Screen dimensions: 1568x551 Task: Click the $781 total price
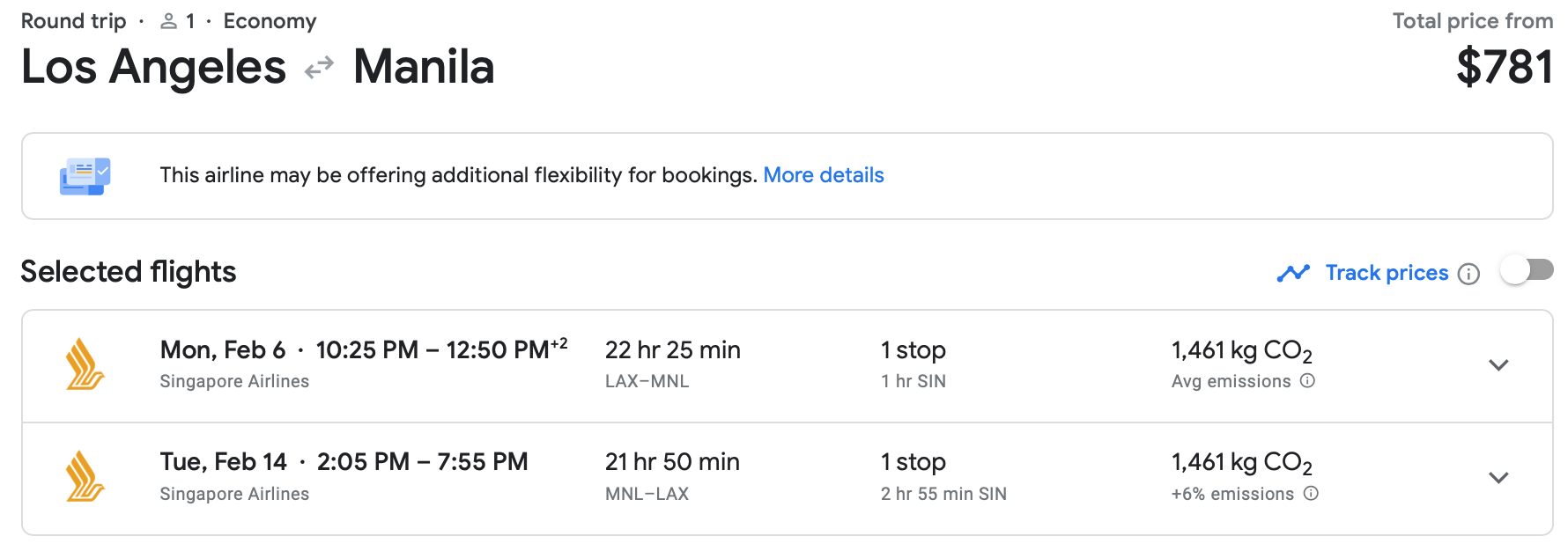pyautogui.click(x=1504, y=67)
